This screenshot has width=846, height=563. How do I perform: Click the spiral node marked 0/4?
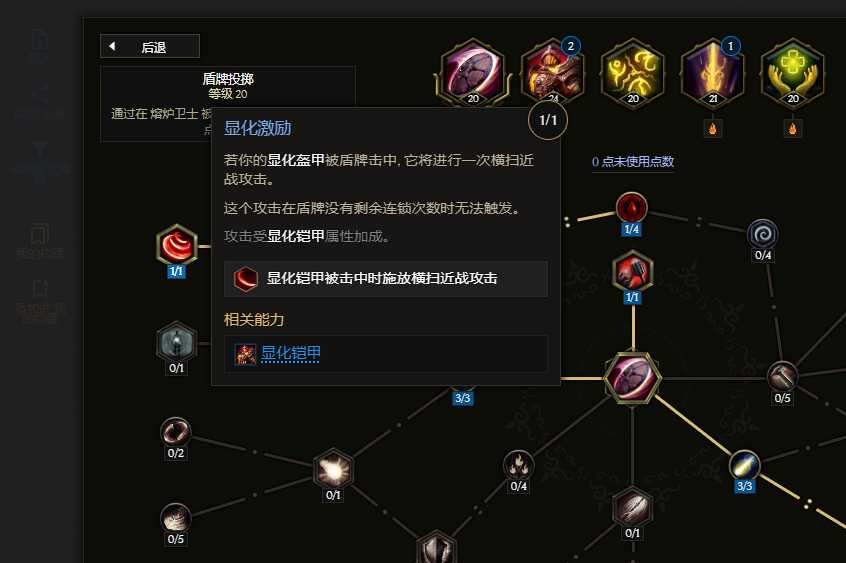click(763, 234)
